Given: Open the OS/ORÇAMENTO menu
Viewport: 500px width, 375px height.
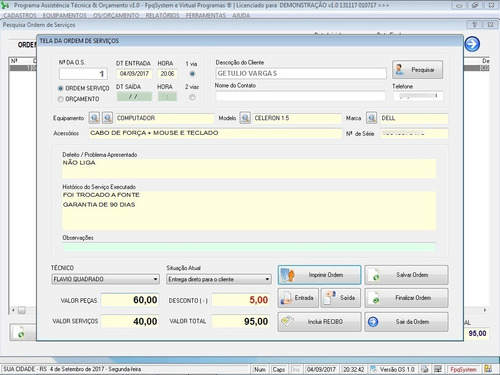Looking at the screenshot, I should [116, 15].
